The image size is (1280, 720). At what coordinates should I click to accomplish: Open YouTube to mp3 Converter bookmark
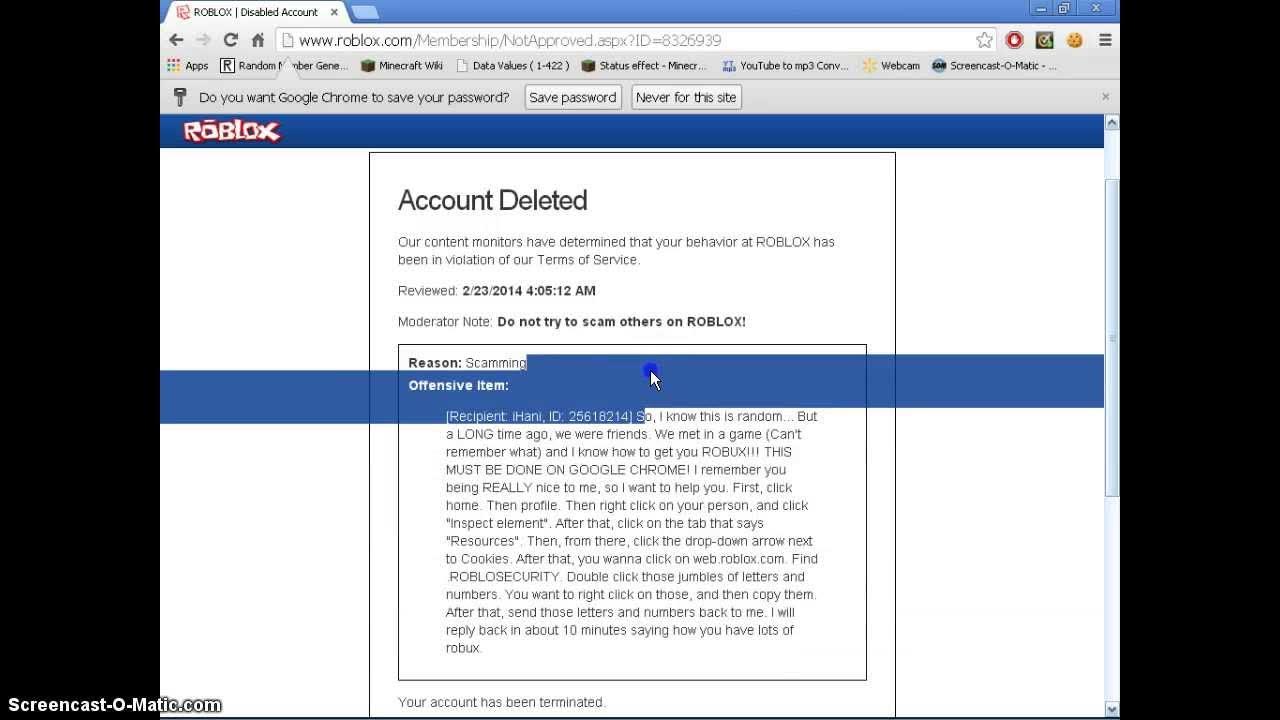(x=786, y=66)
